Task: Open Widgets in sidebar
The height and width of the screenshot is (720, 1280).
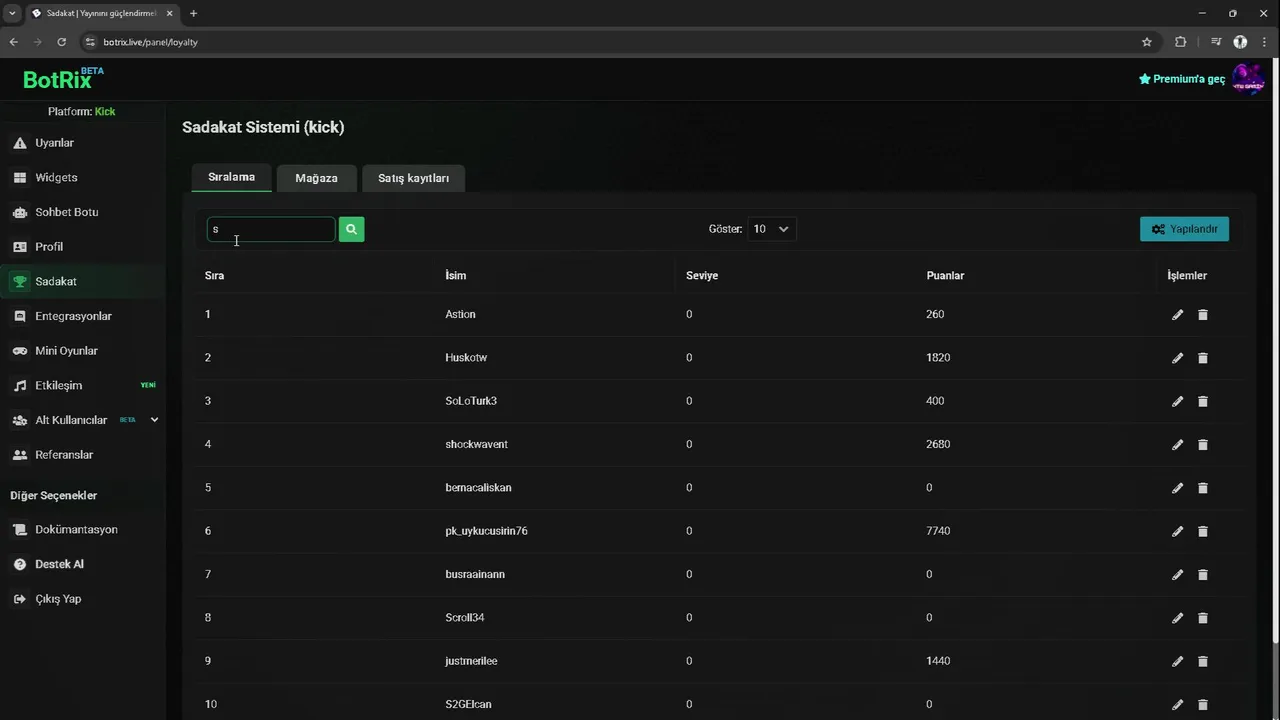Action: 83,178
